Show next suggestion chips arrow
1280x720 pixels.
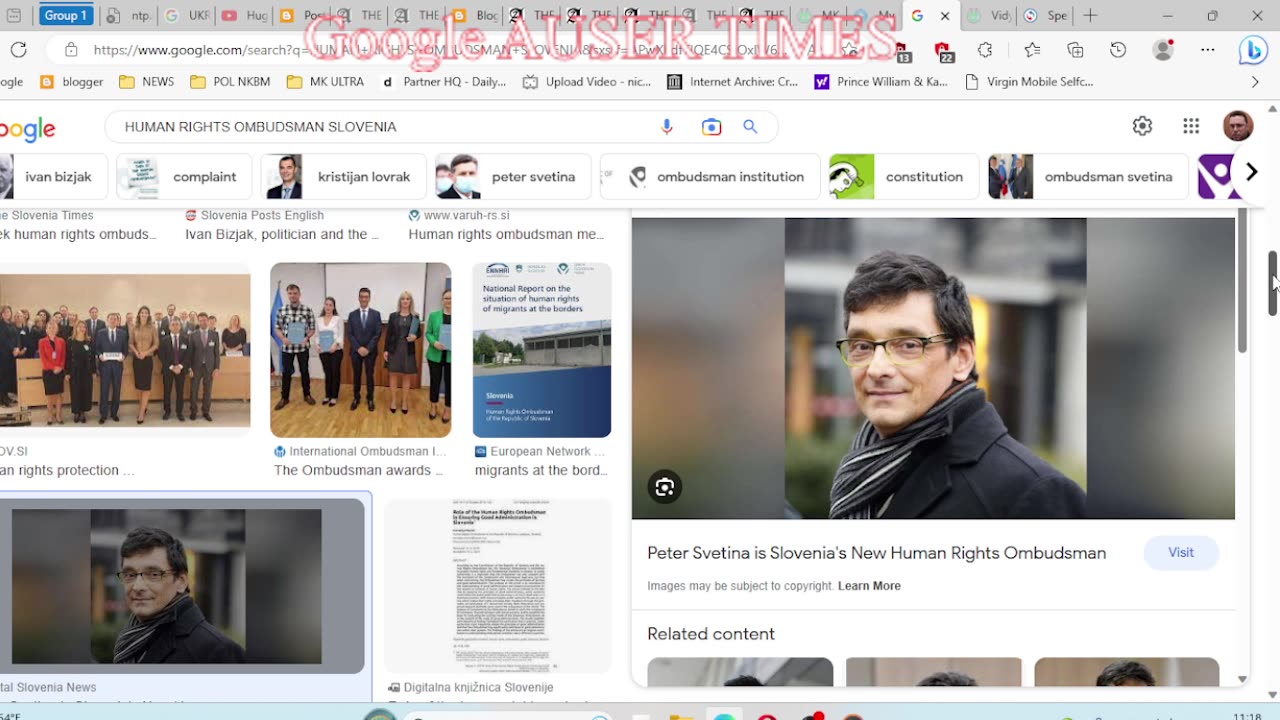point(1251,172)
